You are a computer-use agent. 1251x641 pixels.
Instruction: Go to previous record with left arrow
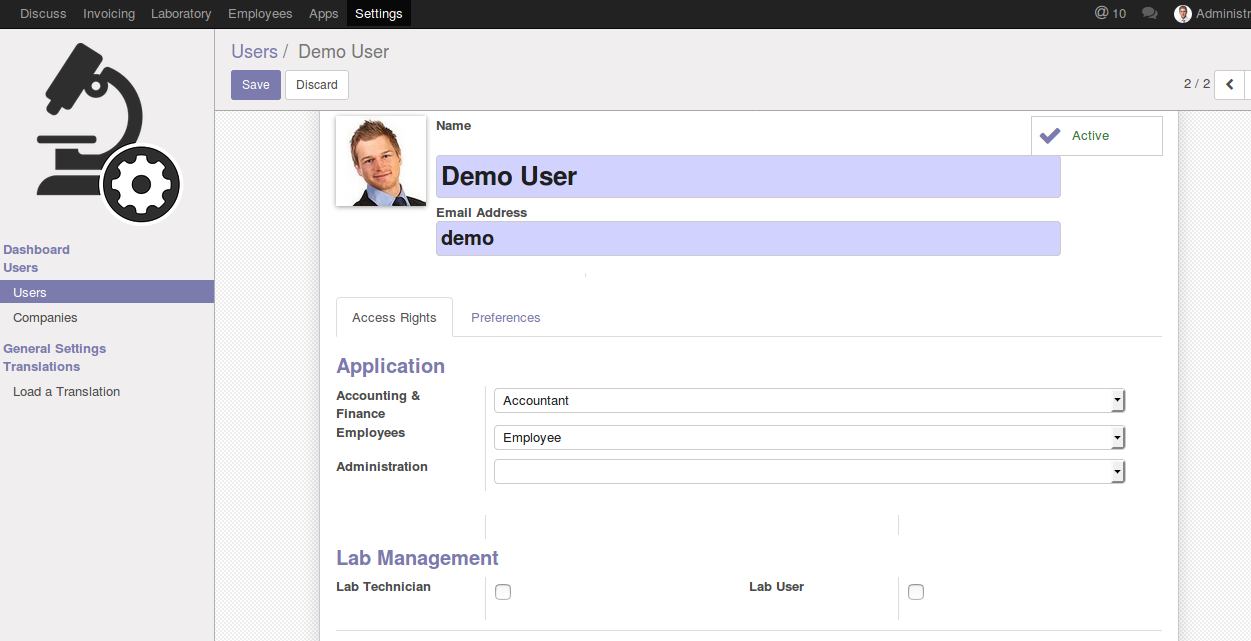tap(1229, 85)
